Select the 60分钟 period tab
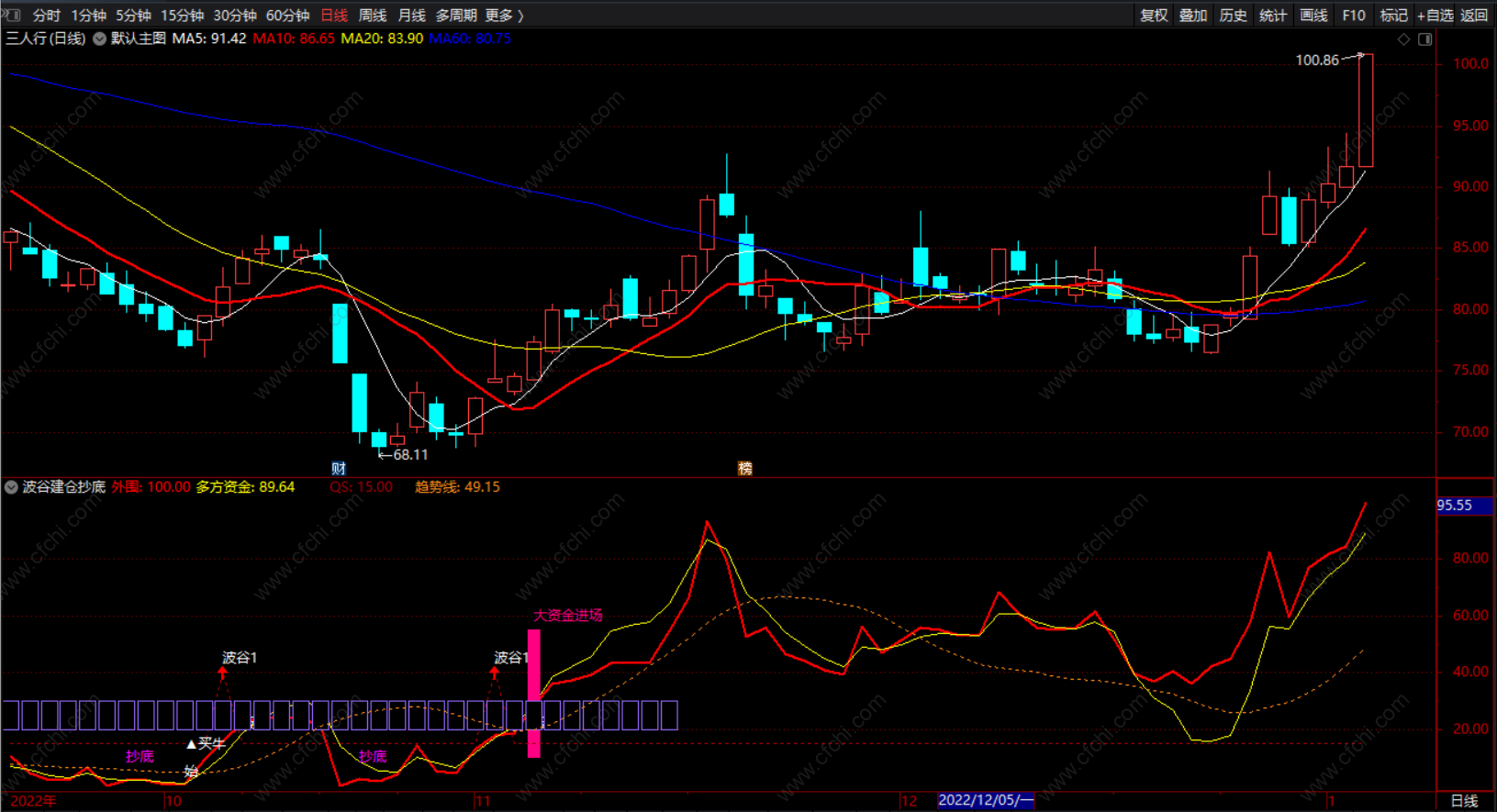Viewport: 1497px width, 812px height. (x=288, y=16)
